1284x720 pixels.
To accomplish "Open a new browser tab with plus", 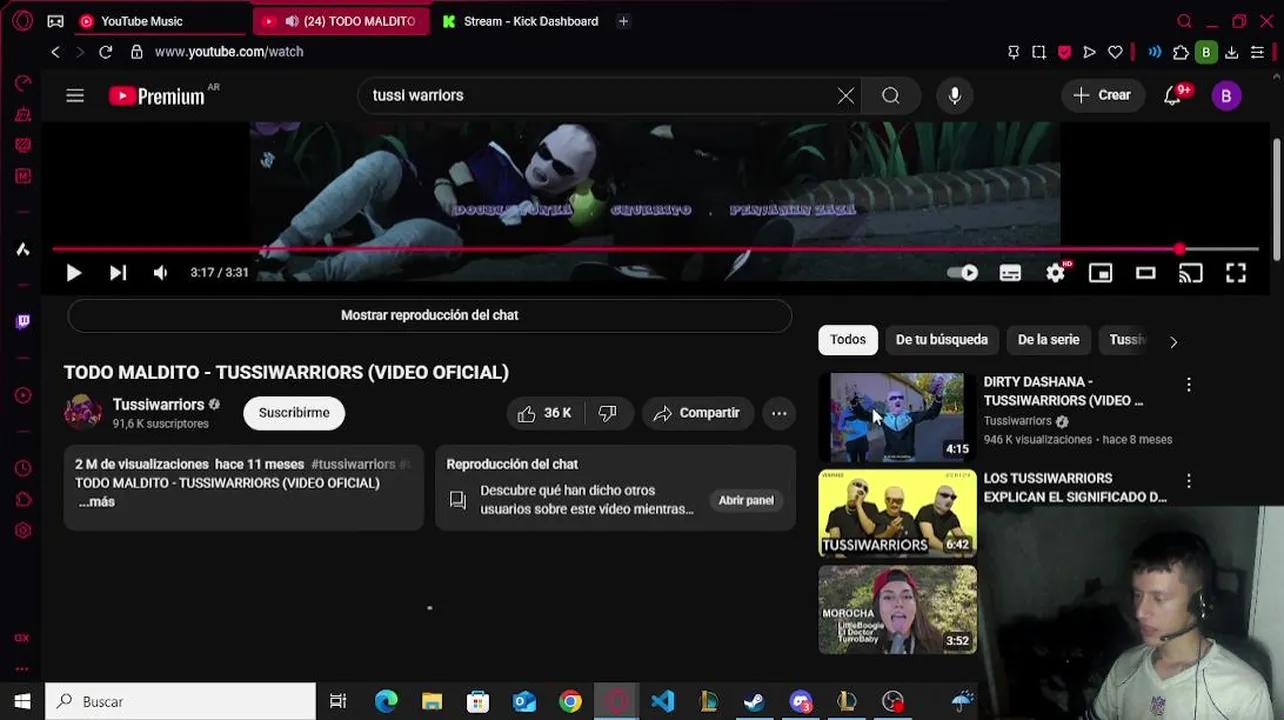I will (x=623, y=21).
